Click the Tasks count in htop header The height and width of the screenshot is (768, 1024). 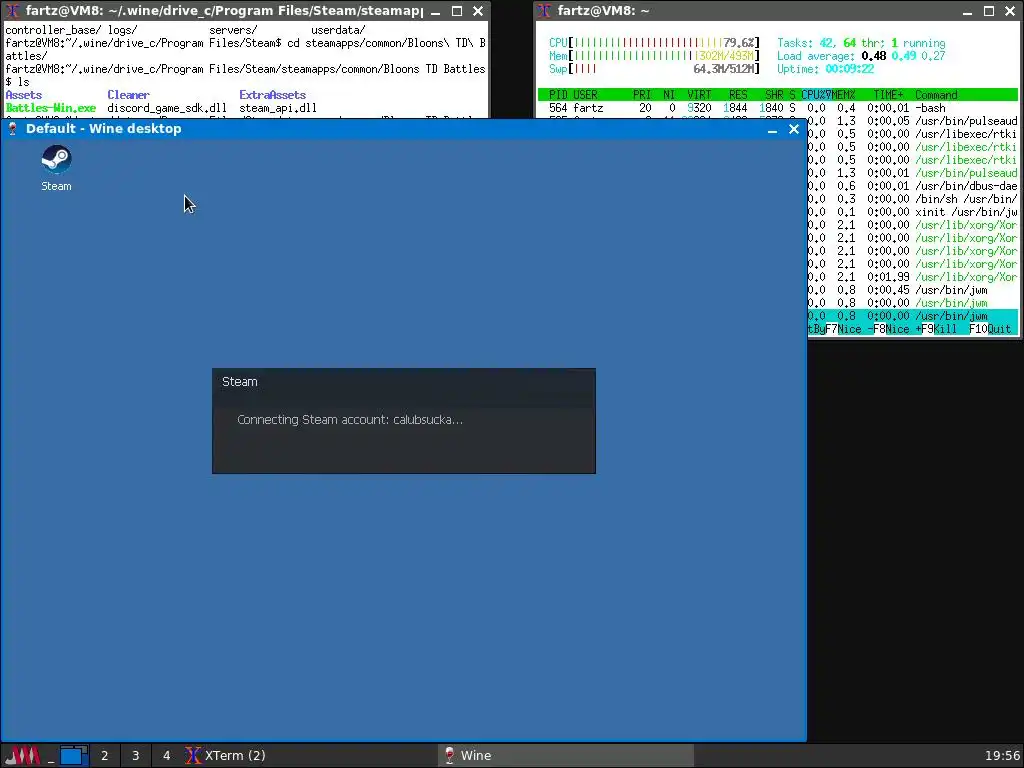coord(861,43)
